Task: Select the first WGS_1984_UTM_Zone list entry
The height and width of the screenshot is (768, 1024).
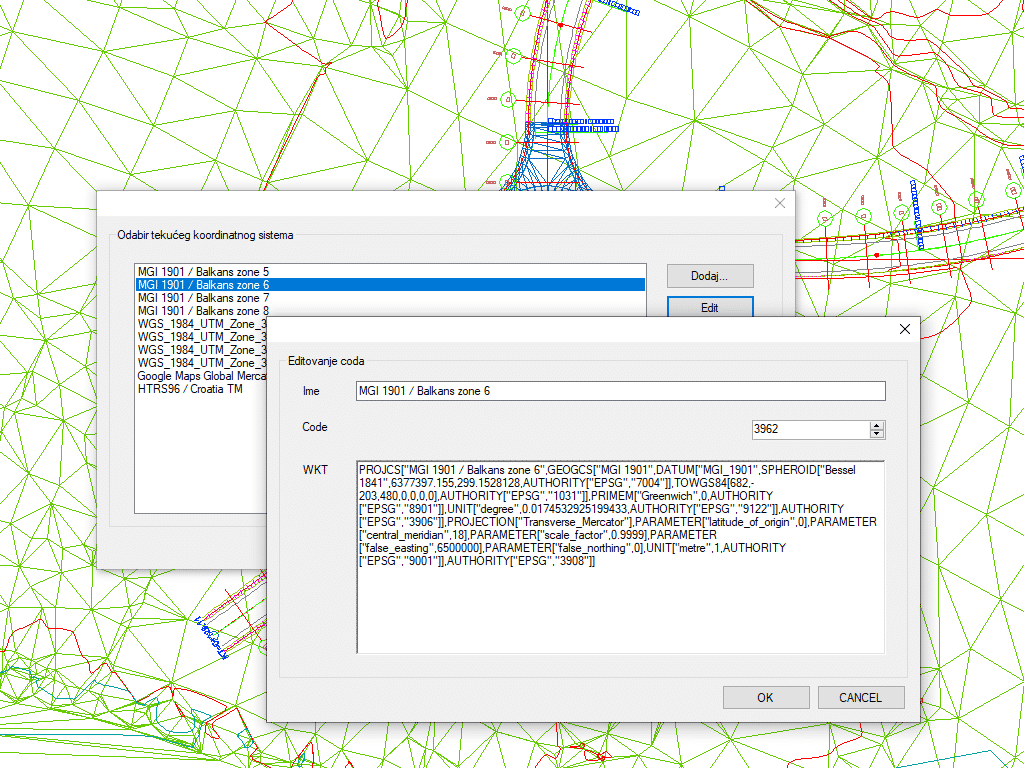Action: pyautogui.click(x=200, y=324)
